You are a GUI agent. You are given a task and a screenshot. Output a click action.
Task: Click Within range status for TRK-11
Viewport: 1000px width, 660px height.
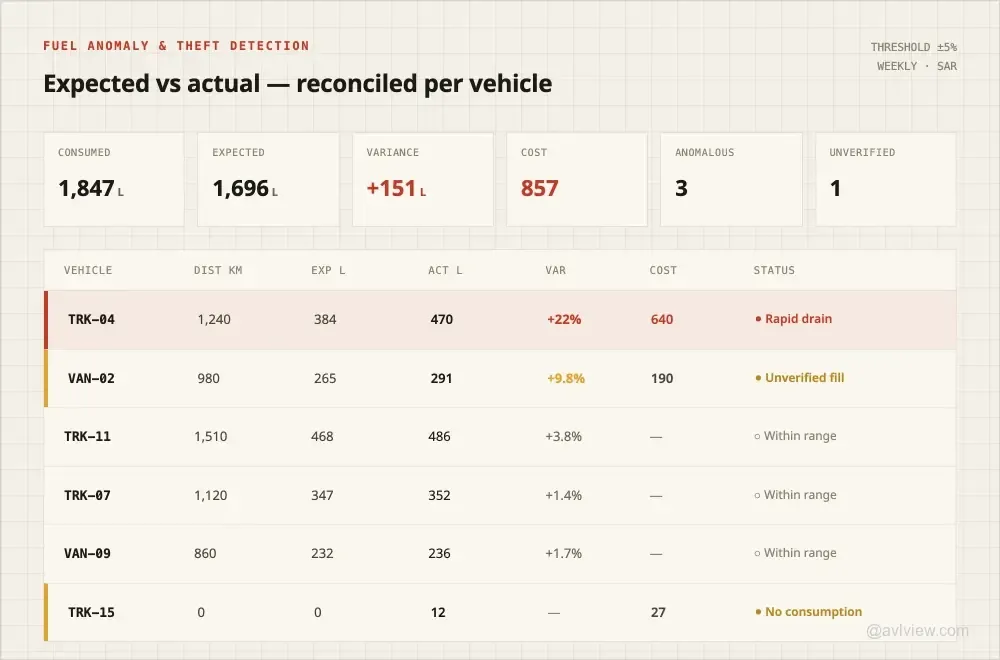(x=795, y=436)
